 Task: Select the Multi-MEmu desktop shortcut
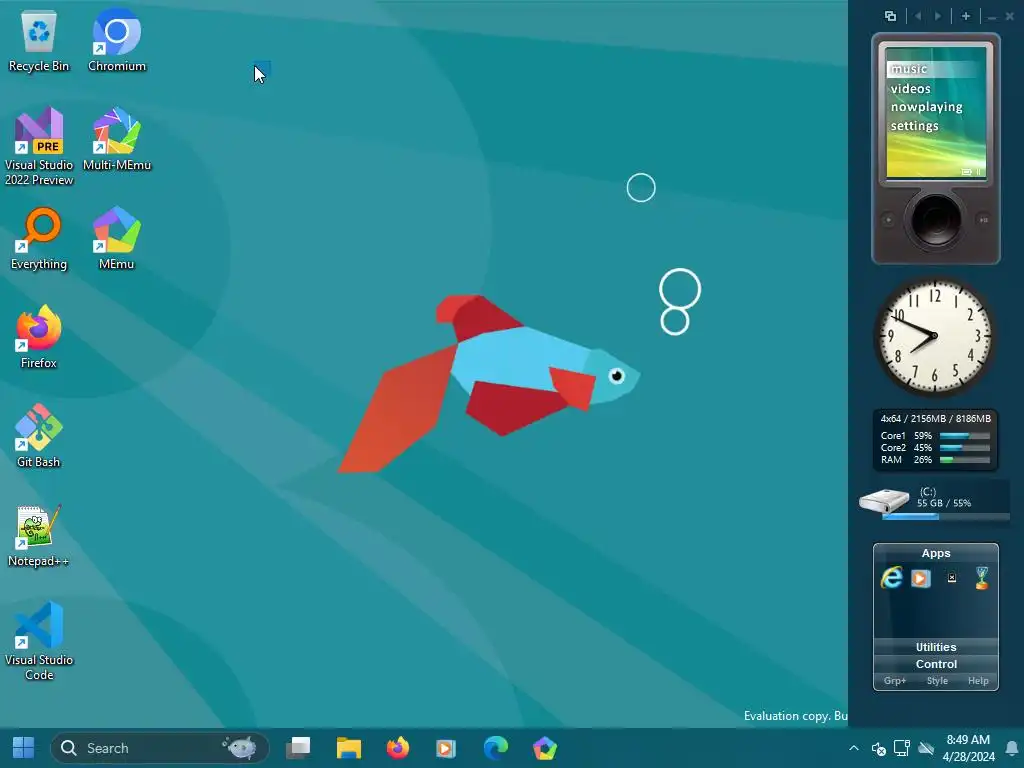117,139
